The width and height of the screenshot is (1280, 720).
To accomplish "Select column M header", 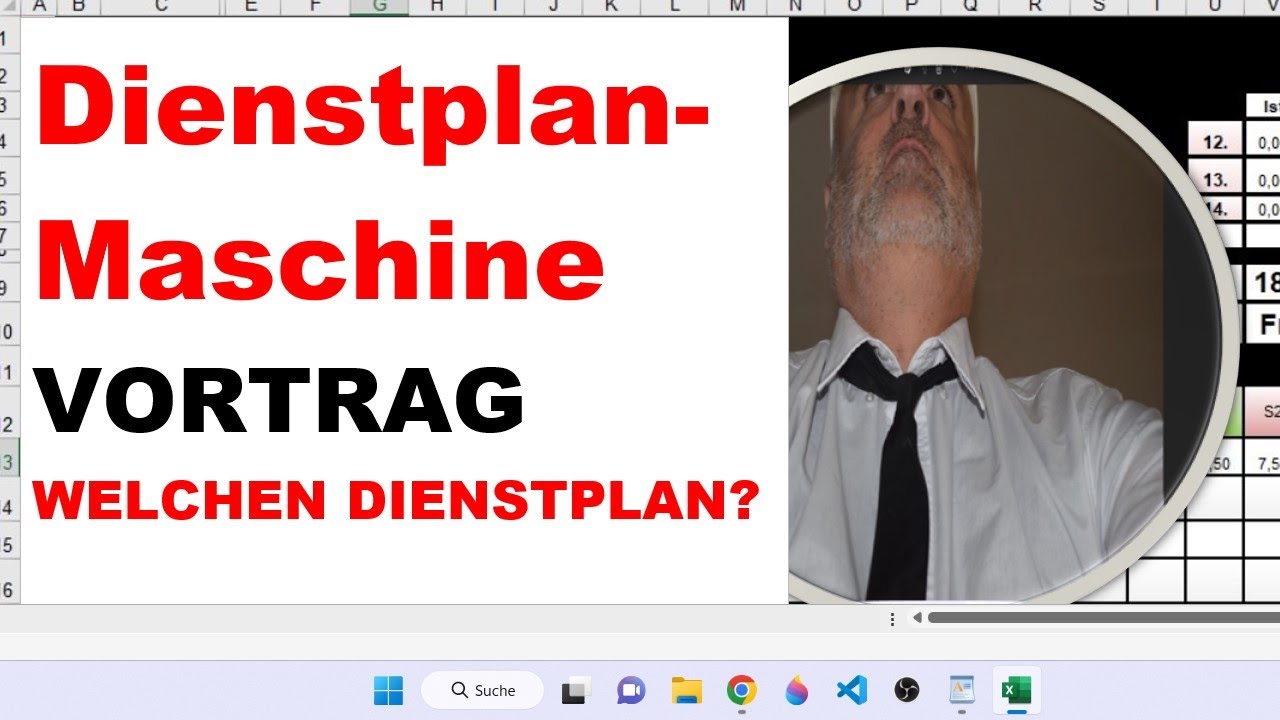I will click(x=737, y=7).
